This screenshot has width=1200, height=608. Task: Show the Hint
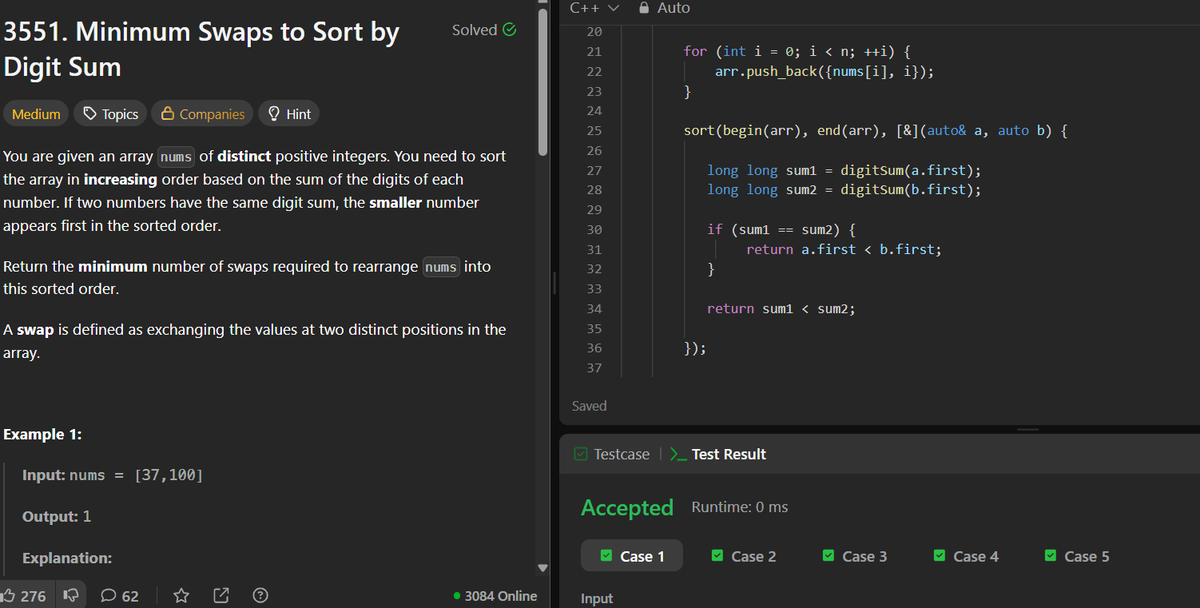289,114
